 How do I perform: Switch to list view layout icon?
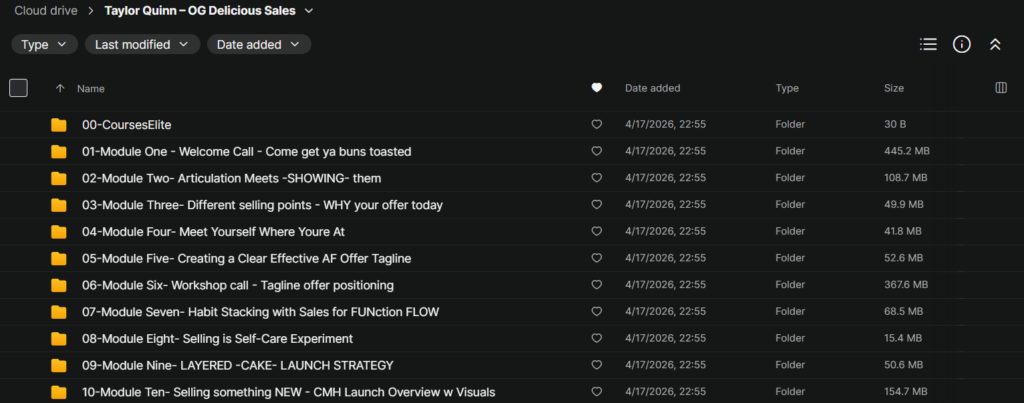[928, 44]
